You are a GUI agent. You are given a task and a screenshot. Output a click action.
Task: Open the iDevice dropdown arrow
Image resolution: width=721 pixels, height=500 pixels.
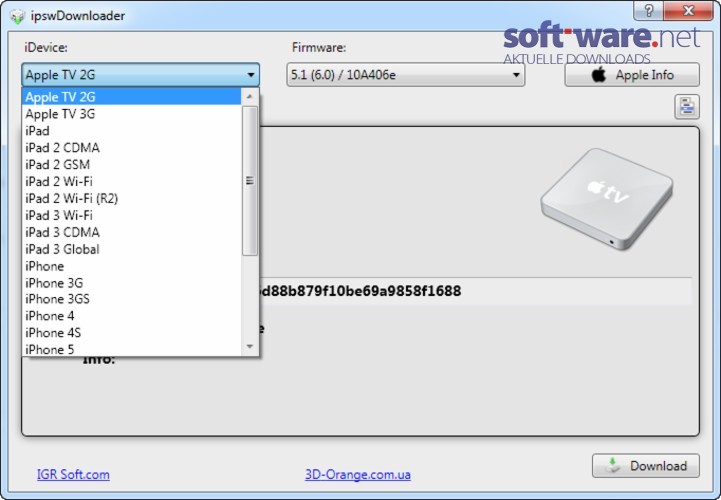coord(251,75)
